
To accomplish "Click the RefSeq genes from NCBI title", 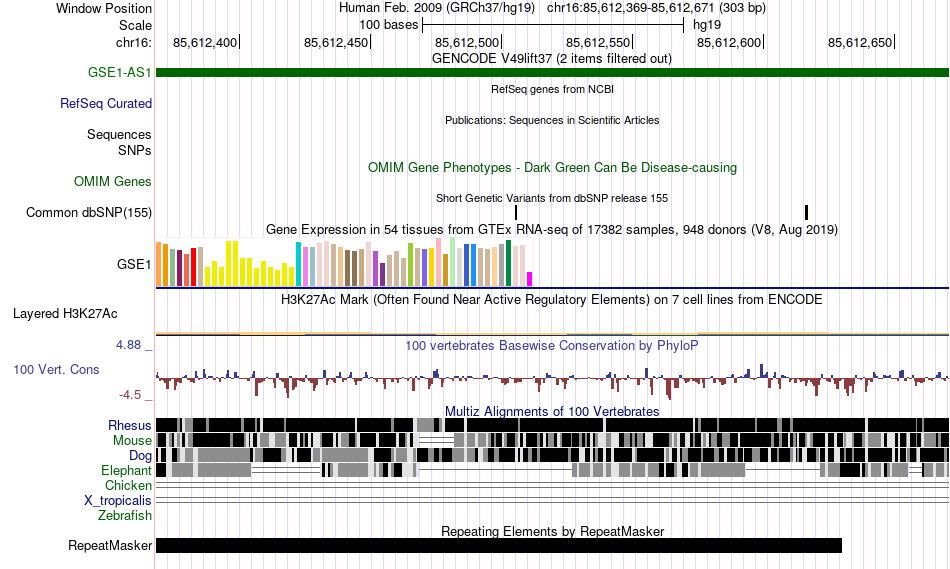I will tap(552, 89).
